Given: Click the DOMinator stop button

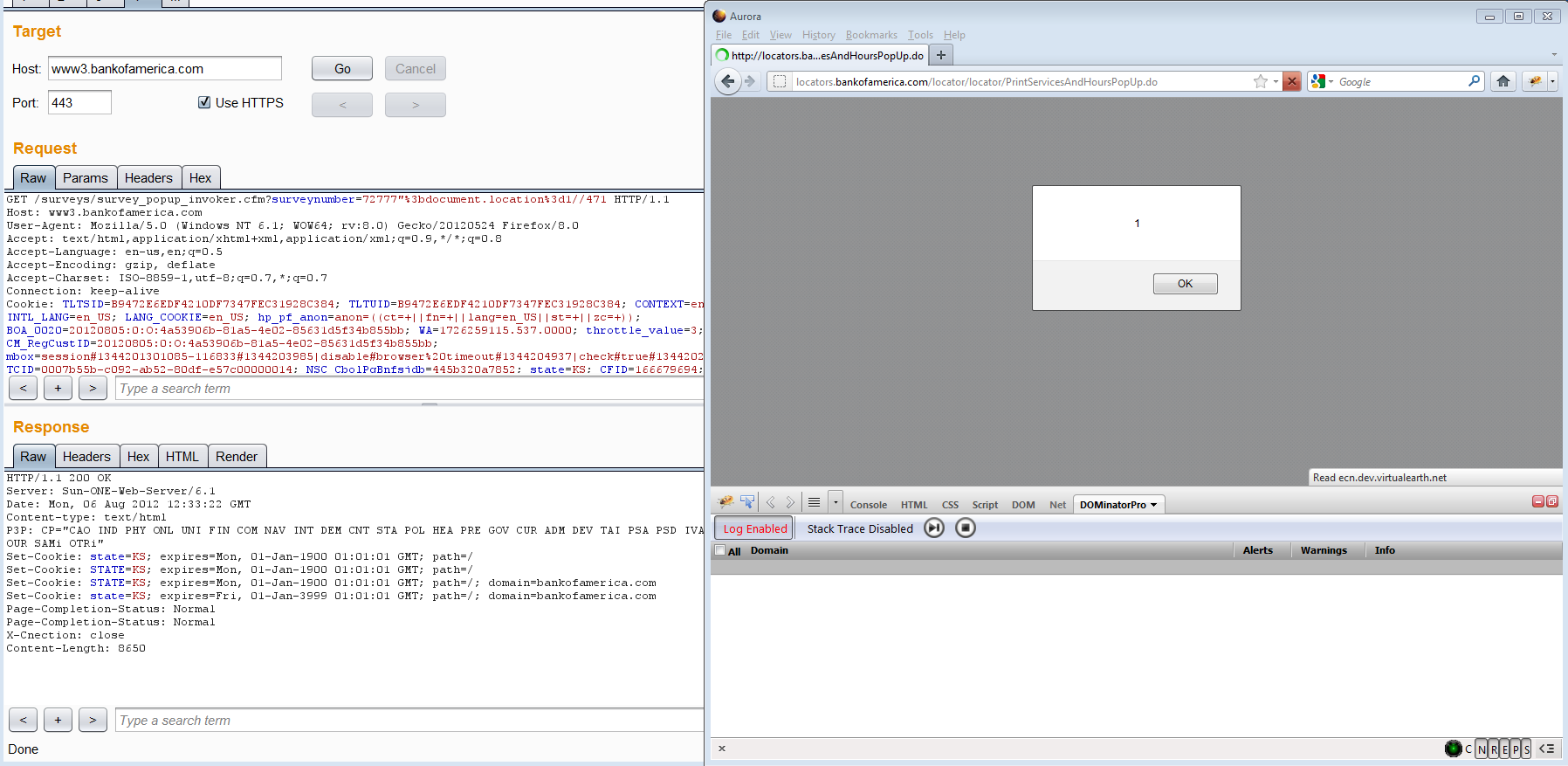Looking at the screenshot, I should pos(965,528).
